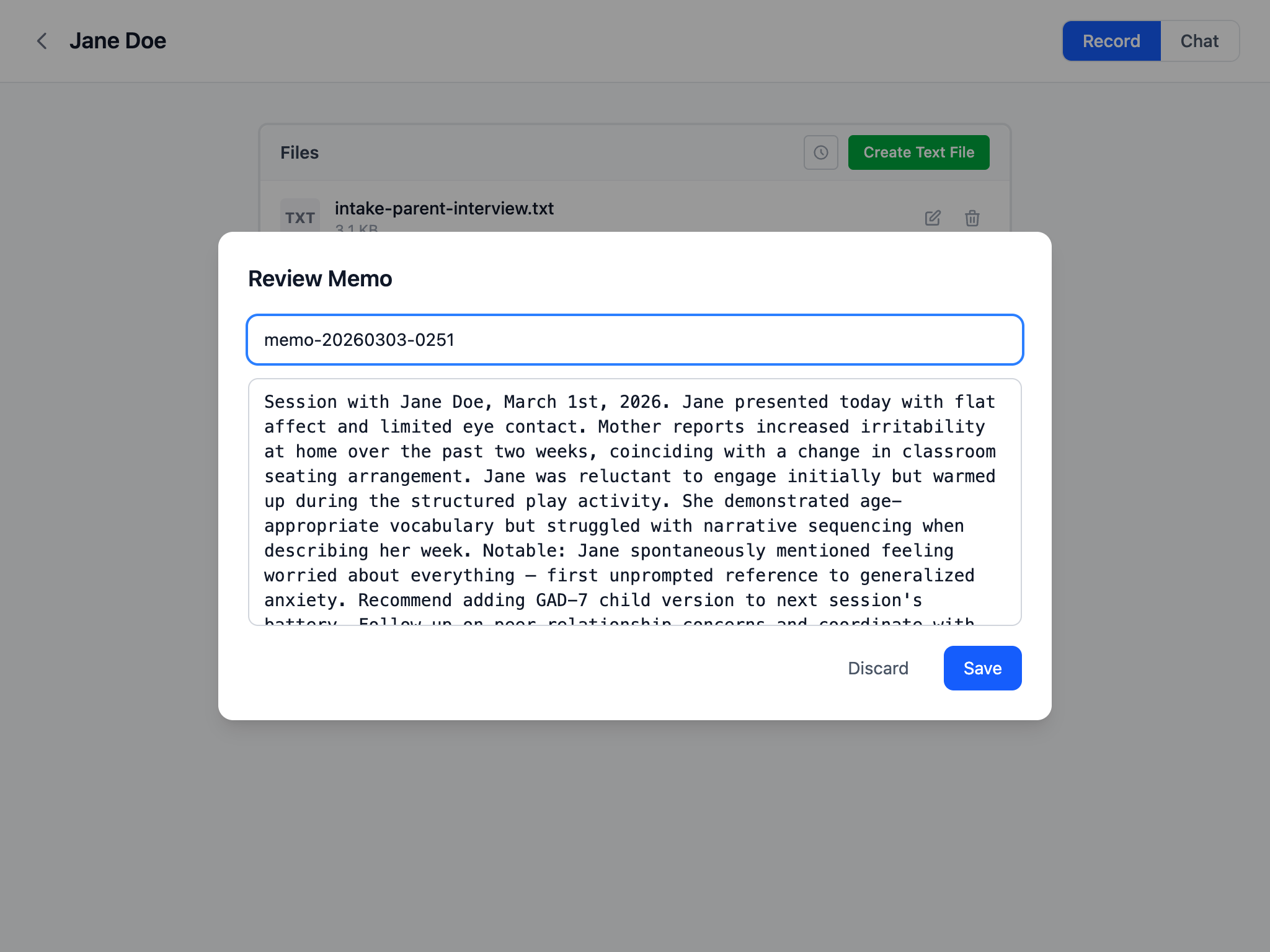The width and height of the screenshot is (1270, 952).
Task: Click the dimmed backdrop below the dialog
Action: (x=635, y=837)
